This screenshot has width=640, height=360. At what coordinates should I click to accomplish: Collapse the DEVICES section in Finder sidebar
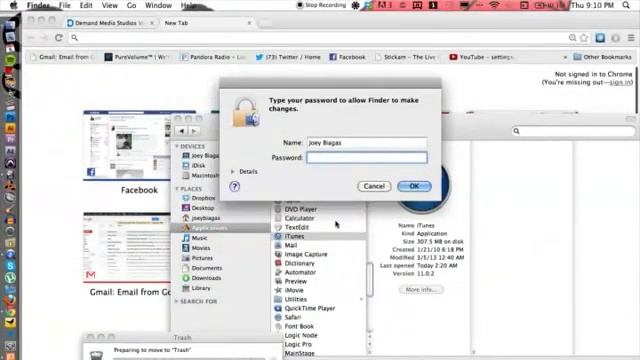177,146
